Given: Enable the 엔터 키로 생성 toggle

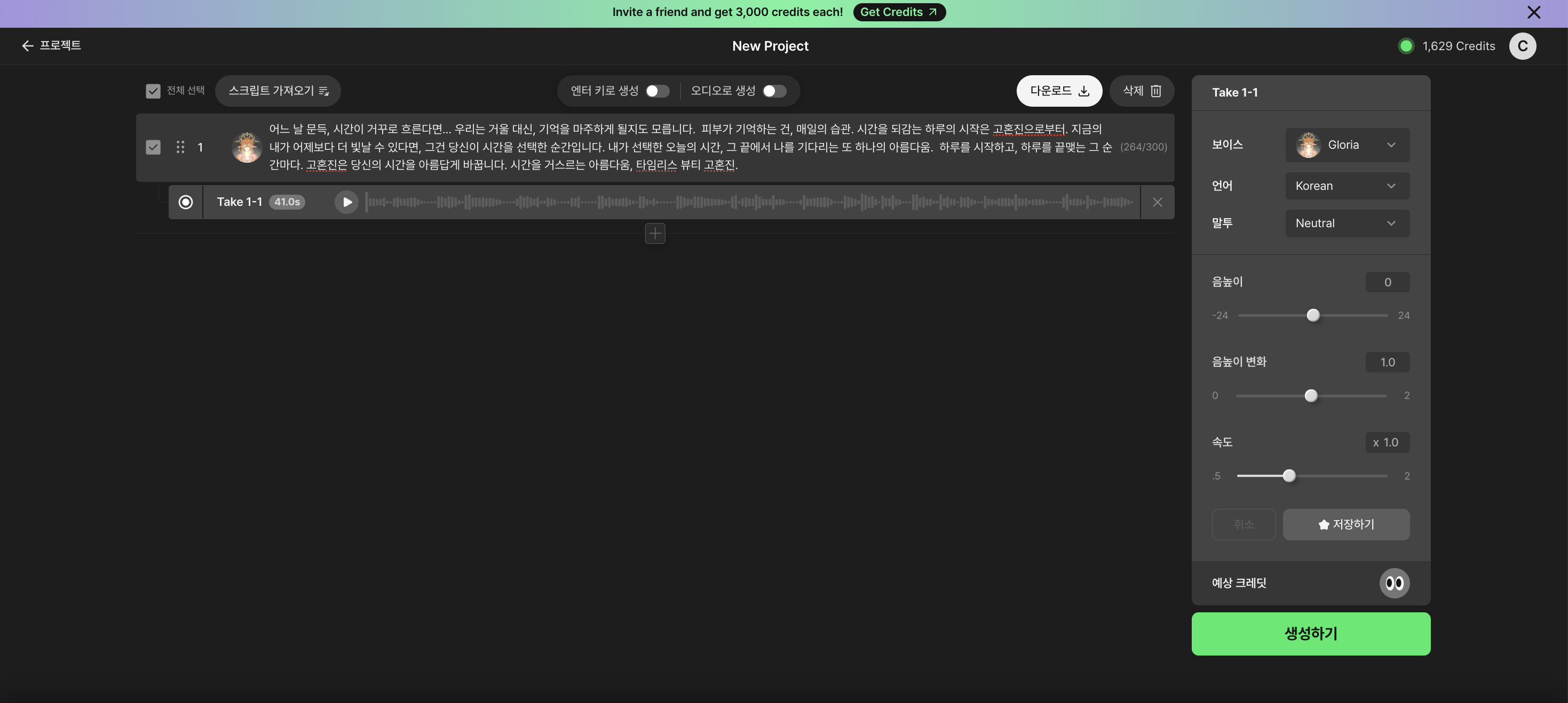Looking at the screenshot, I should 657,91.
